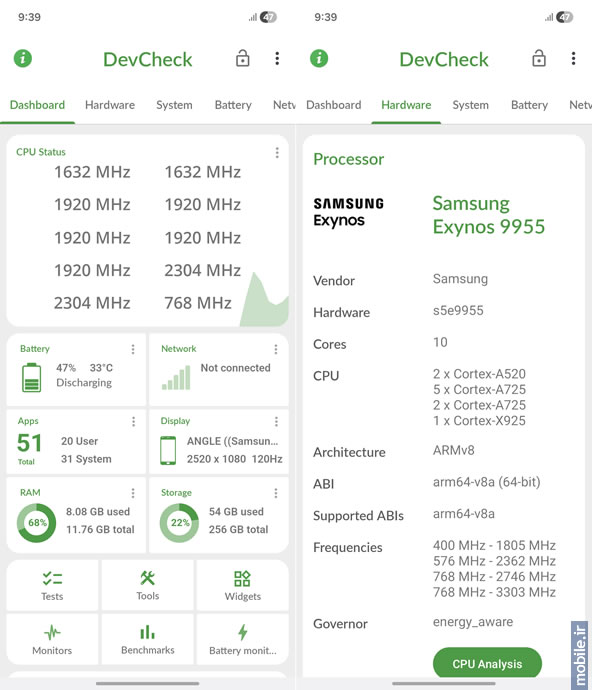Open the RAM card three-dot menu
The image size is (592, 690).
pos(133,493)
